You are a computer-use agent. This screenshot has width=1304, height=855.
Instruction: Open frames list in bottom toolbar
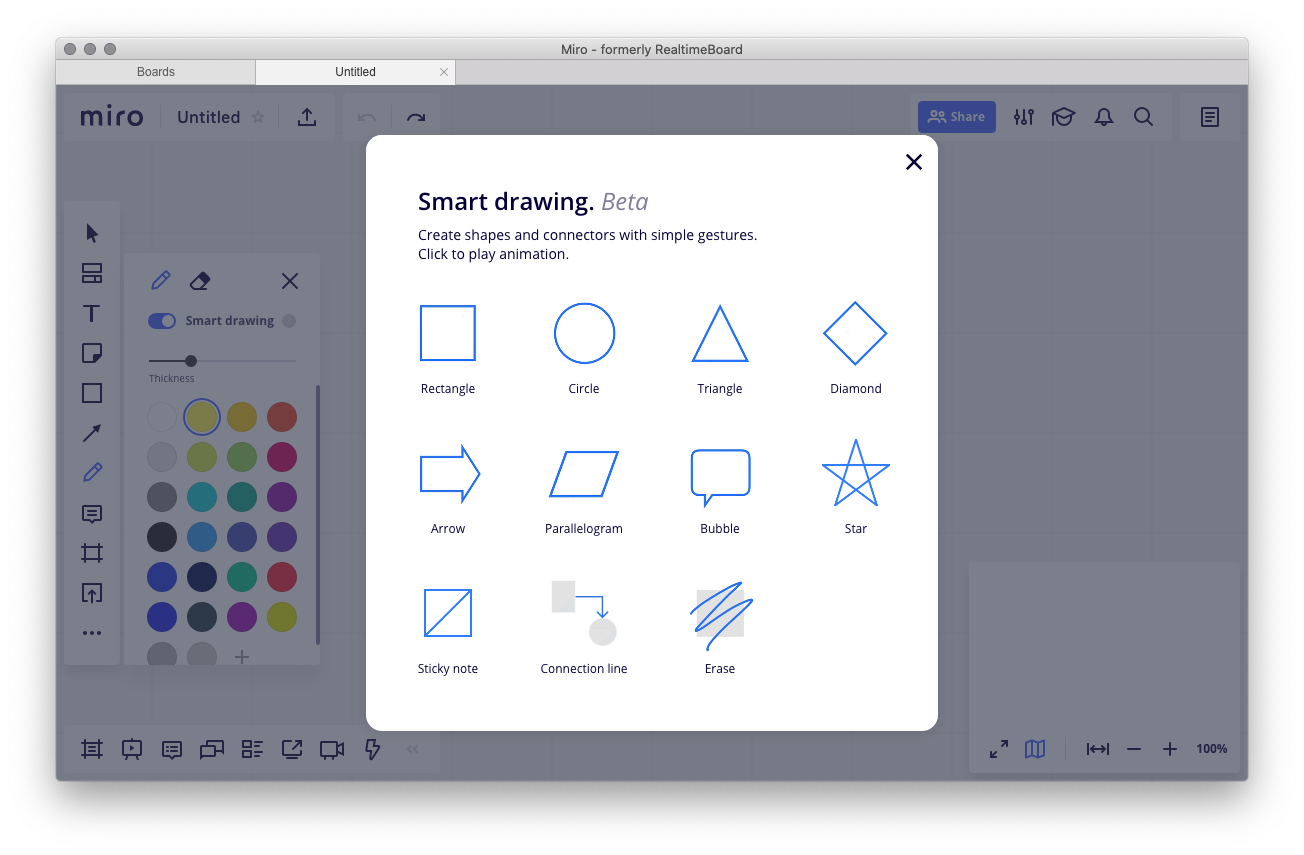point(92,749)
